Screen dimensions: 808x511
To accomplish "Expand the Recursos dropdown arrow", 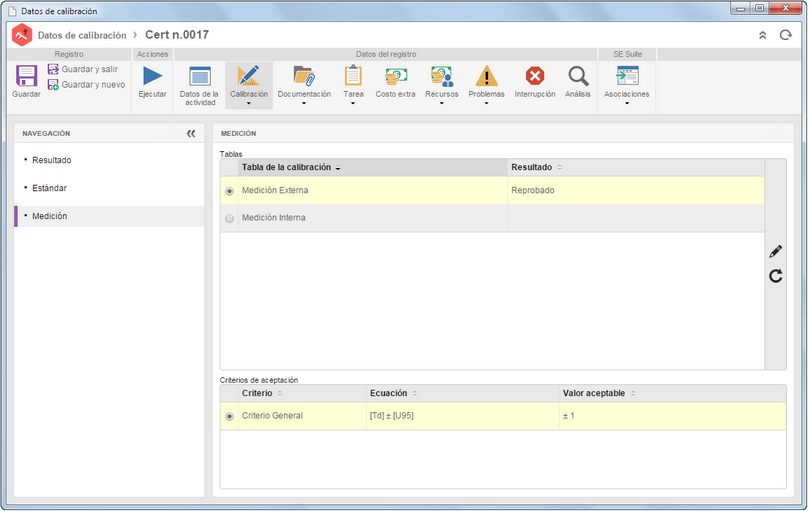I will (x=442, y=104).
